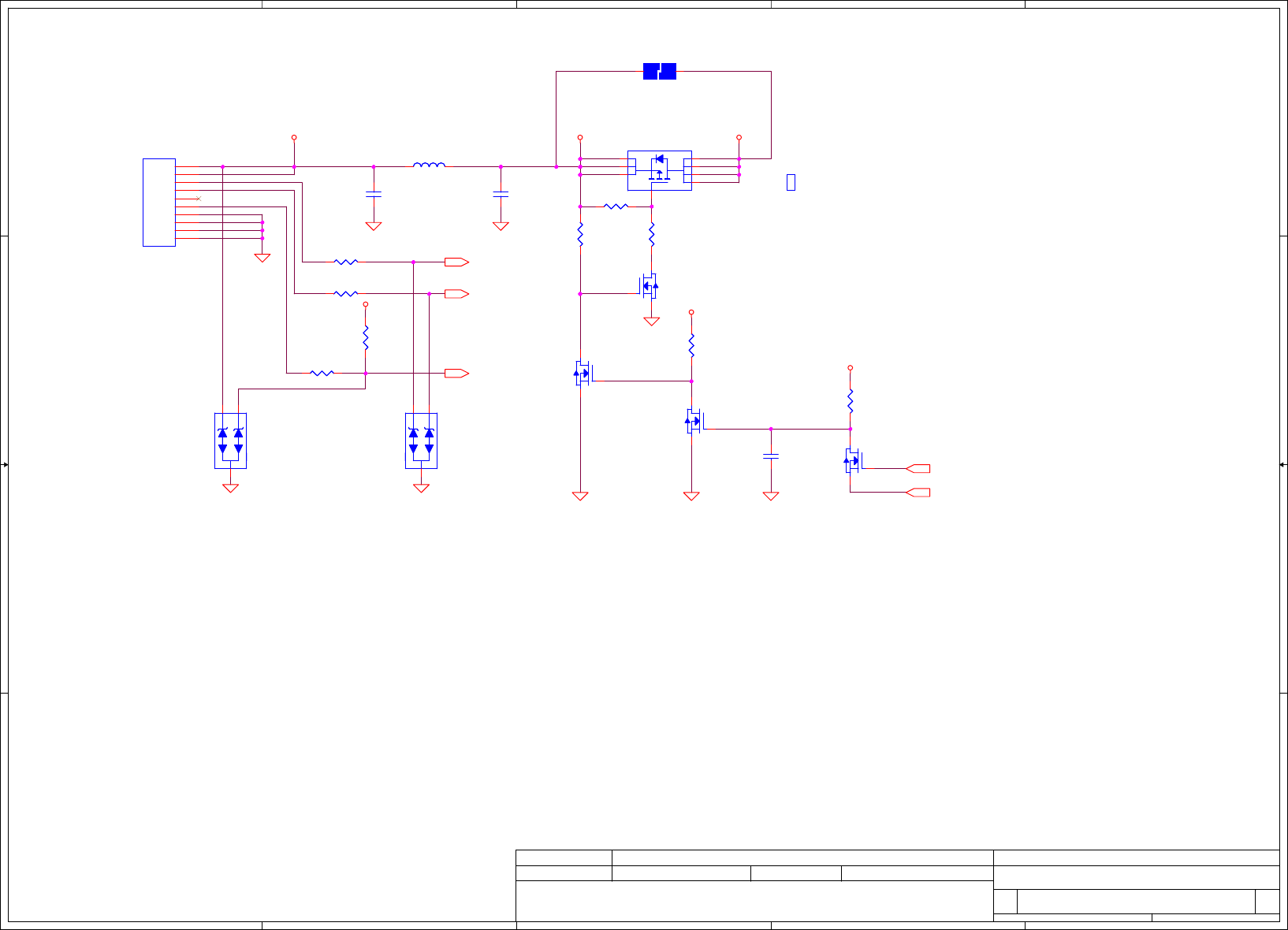1288x930 pixels.
Task: Select the vertical pull-up resistor above lowest output line
Action: [x=366, y=338]
